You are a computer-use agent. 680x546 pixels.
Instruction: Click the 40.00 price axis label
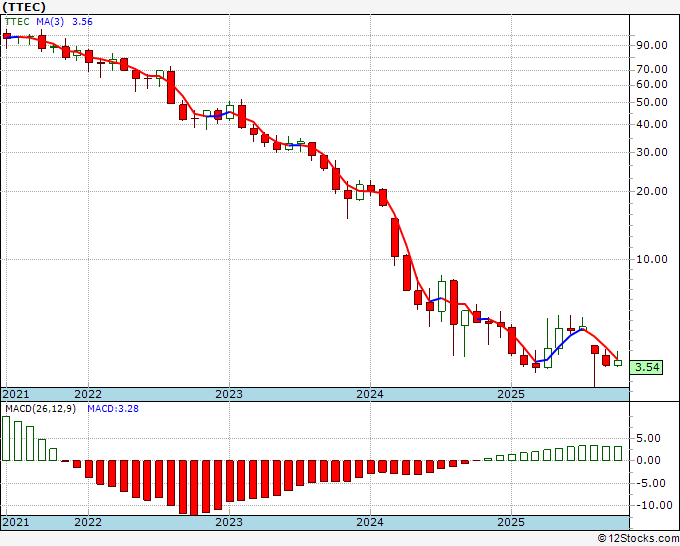pyautogui.click(x=651, y=124)
